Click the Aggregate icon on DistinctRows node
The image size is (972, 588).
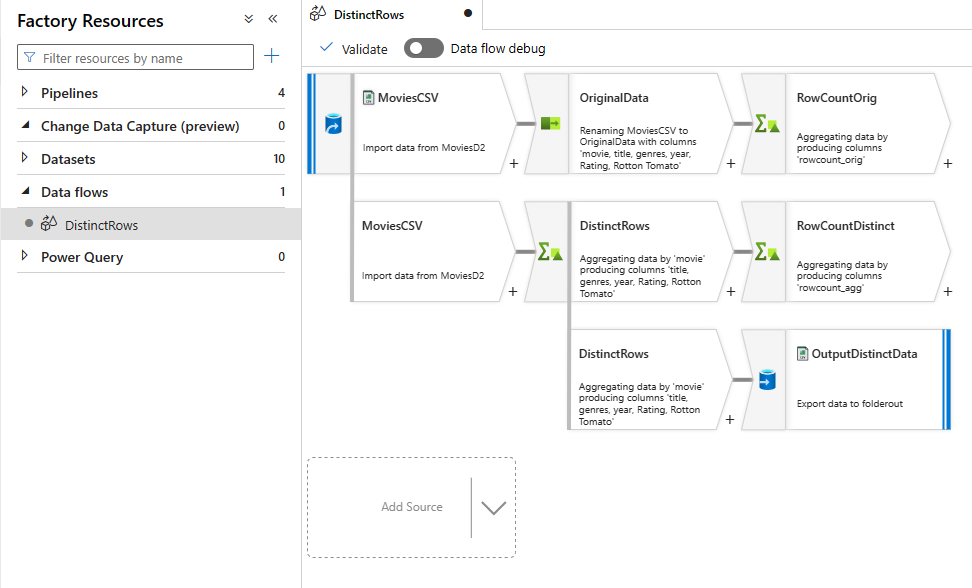coord(548,251)
